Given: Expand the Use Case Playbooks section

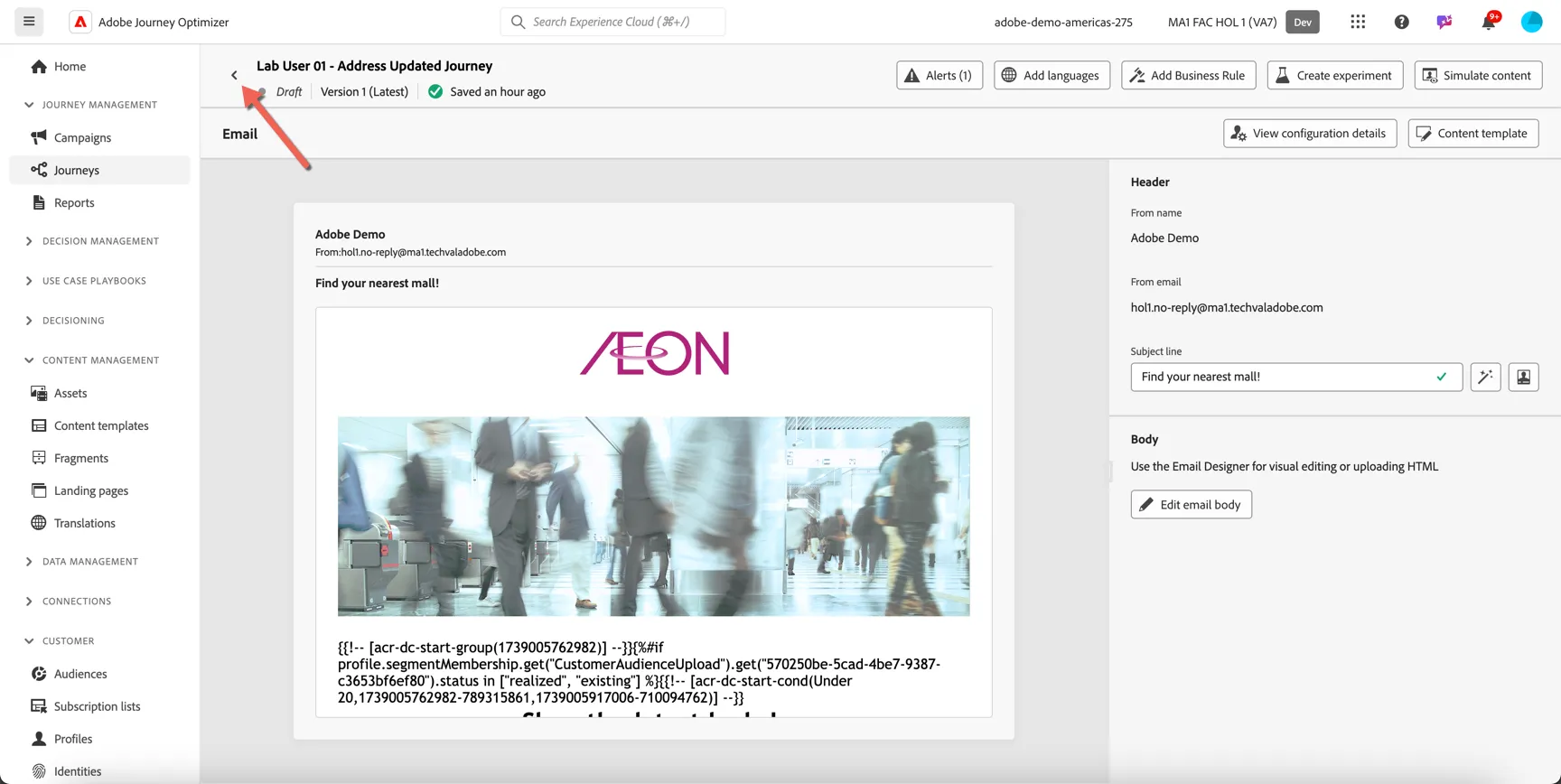Looking at the screenshot, I should pyautogui.click(x=85, y=281).
